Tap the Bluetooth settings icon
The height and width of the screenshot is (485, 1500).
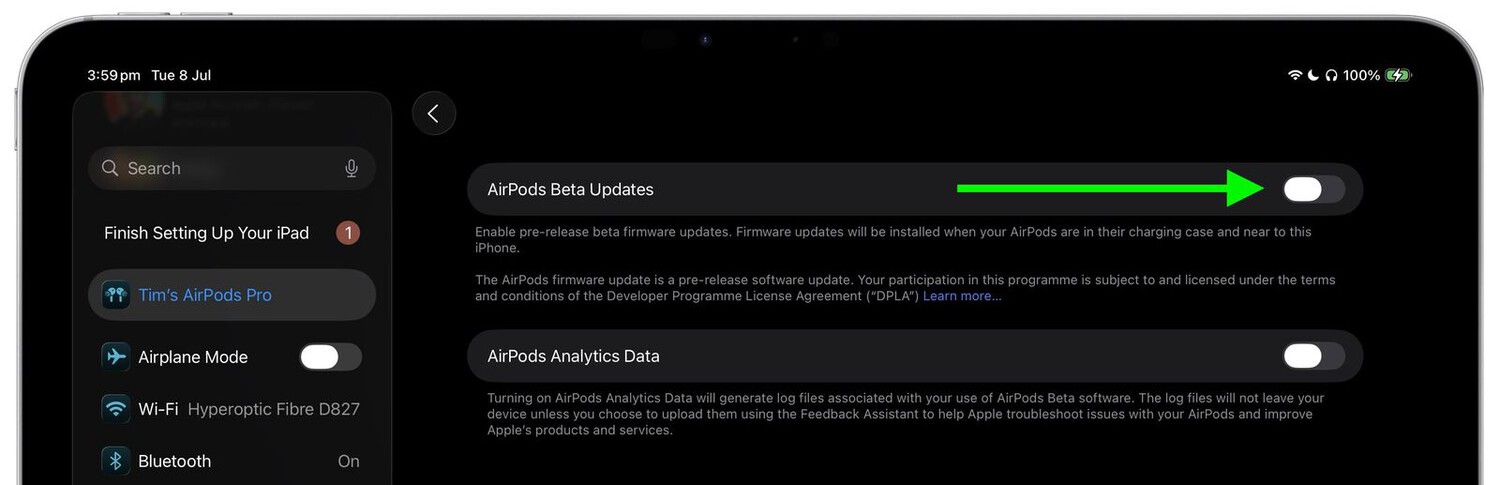tap(116, 461)
